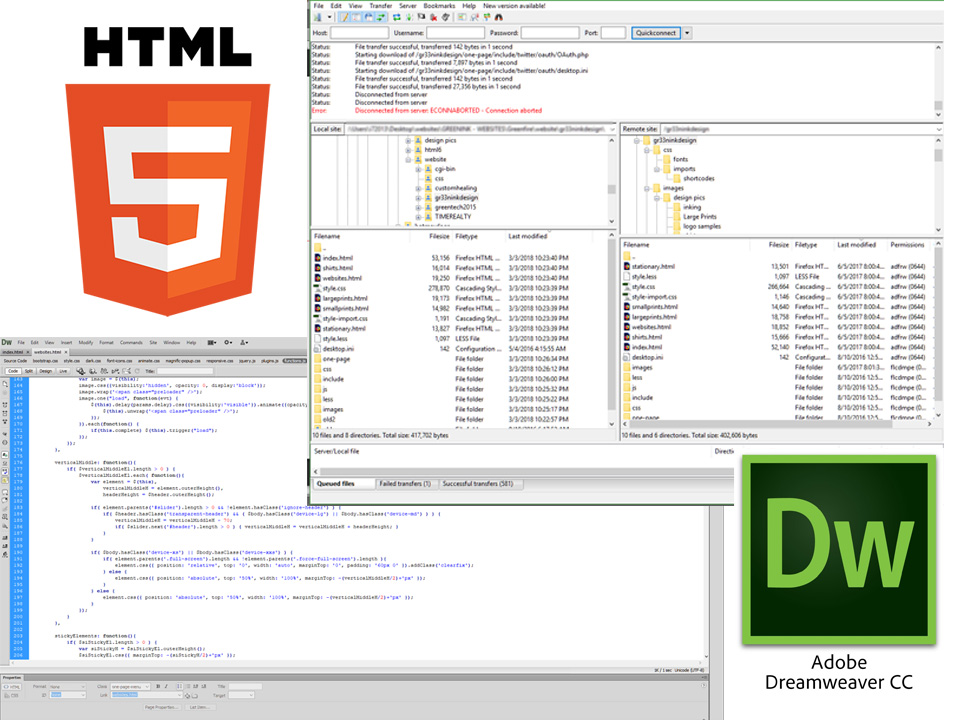The width and height of the screenshot is (960, 720).
Task: Toggle the message log display in FileZilla toolbar
Action: (345, 18)
